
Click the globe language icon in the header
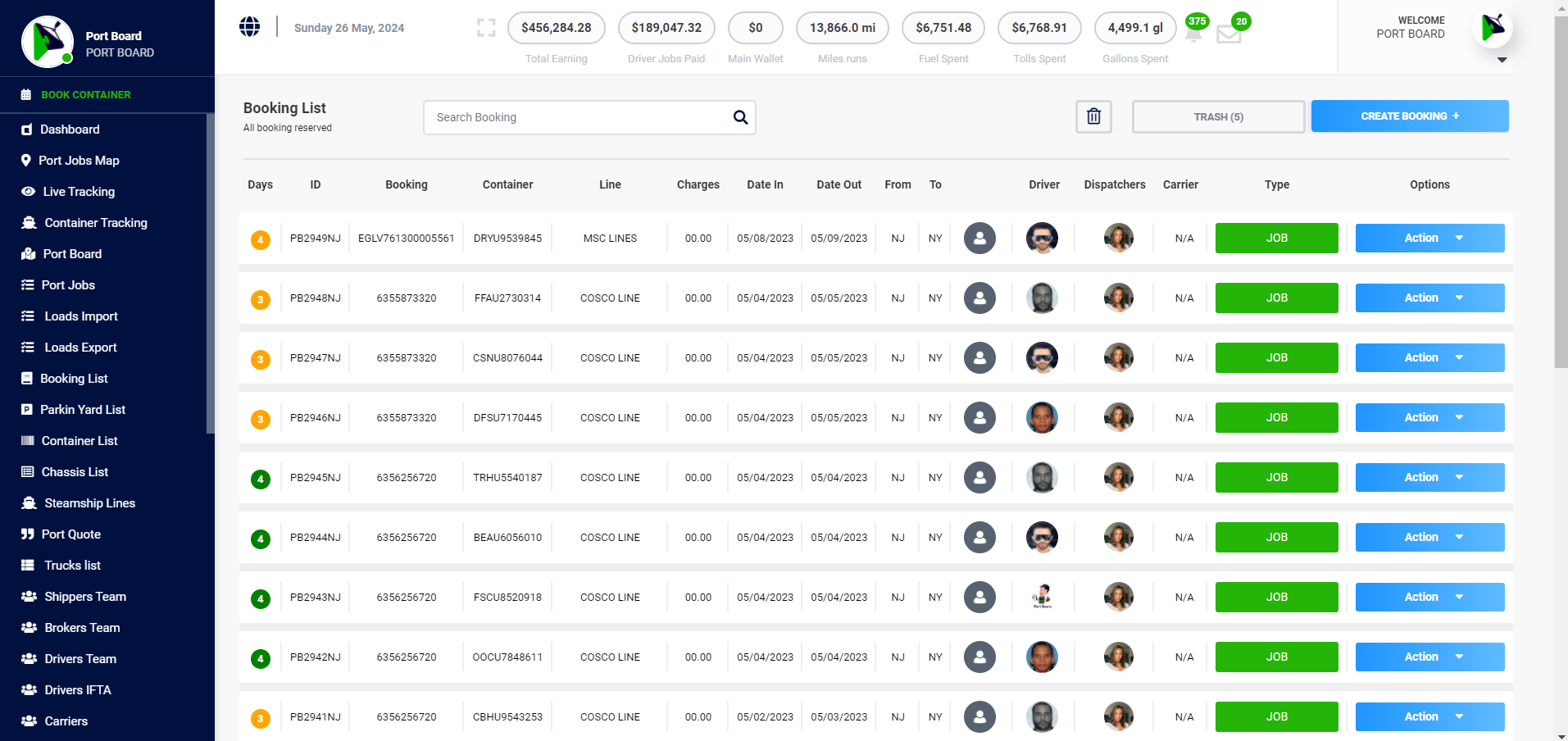[x=249, y=25]
